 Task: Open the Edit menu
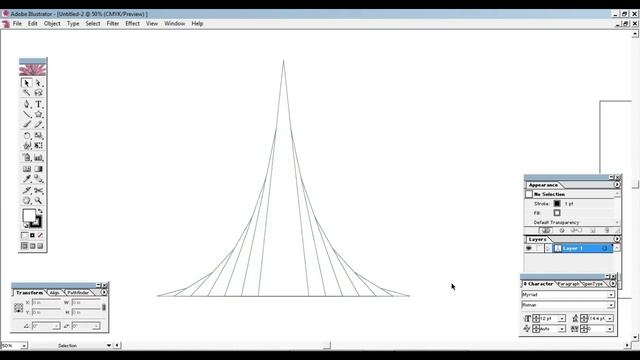coord(33,24)
